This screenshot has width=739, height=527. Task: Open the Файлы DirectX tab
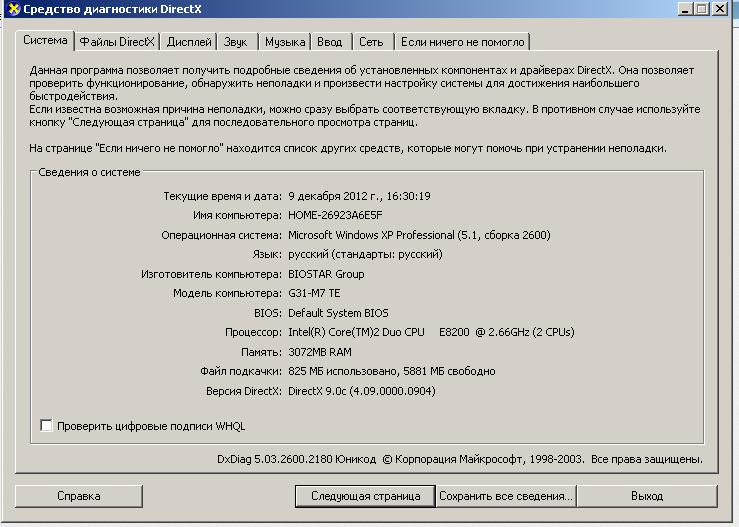[x=117, y=42]
